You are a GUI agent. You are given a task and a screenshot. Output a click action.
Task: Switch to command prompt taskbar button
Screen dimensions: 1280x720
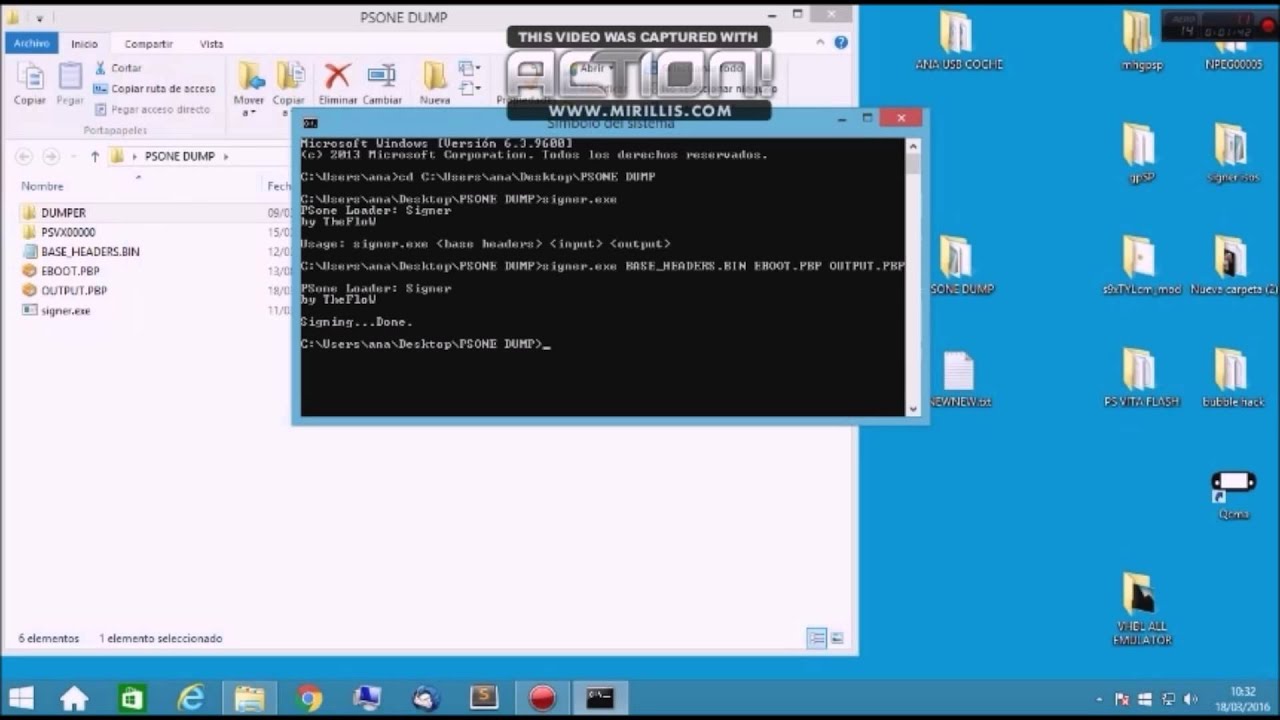[x=600, y=698]
